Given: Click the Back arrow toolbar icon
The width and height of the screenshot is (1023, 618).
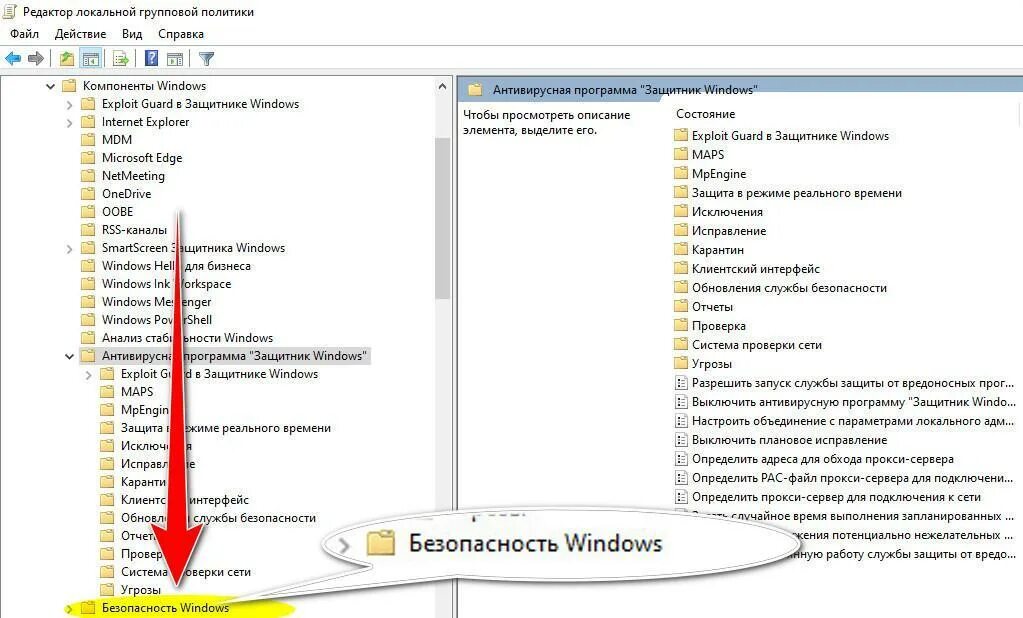Looking at the screenshot, I should [13, 59].
